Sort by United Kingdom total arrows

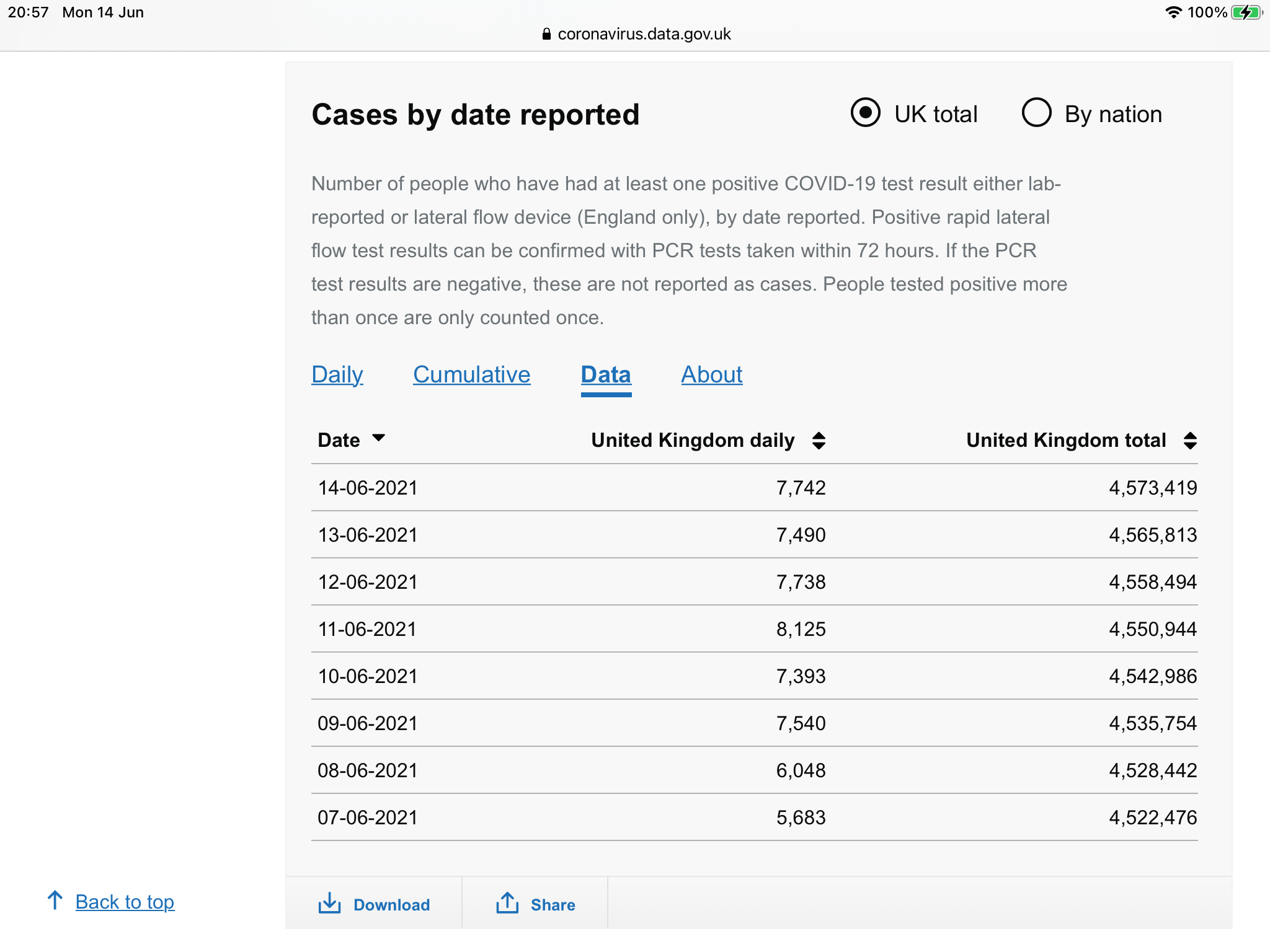(1189, 440)
